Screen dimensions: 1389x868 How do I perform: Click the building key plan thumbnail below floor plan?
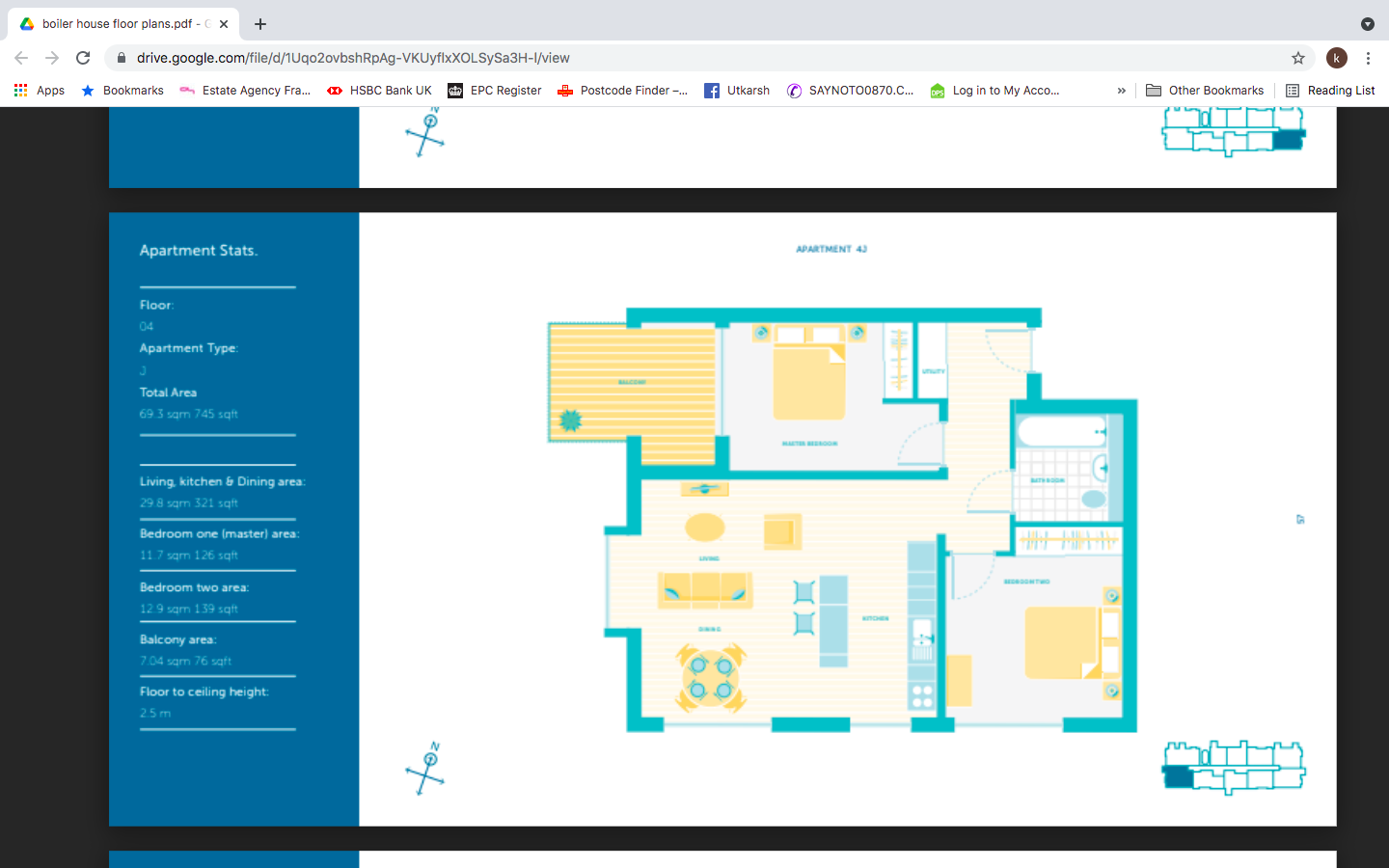tap(1234, 767)
